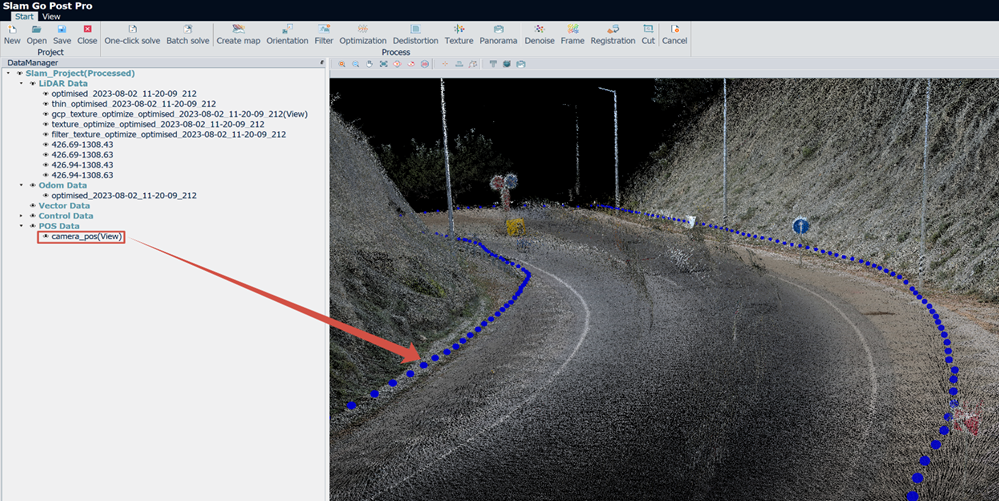The image size is (999, 501).
Task: Open the Create map tool
Action: (x=238, y=34)
